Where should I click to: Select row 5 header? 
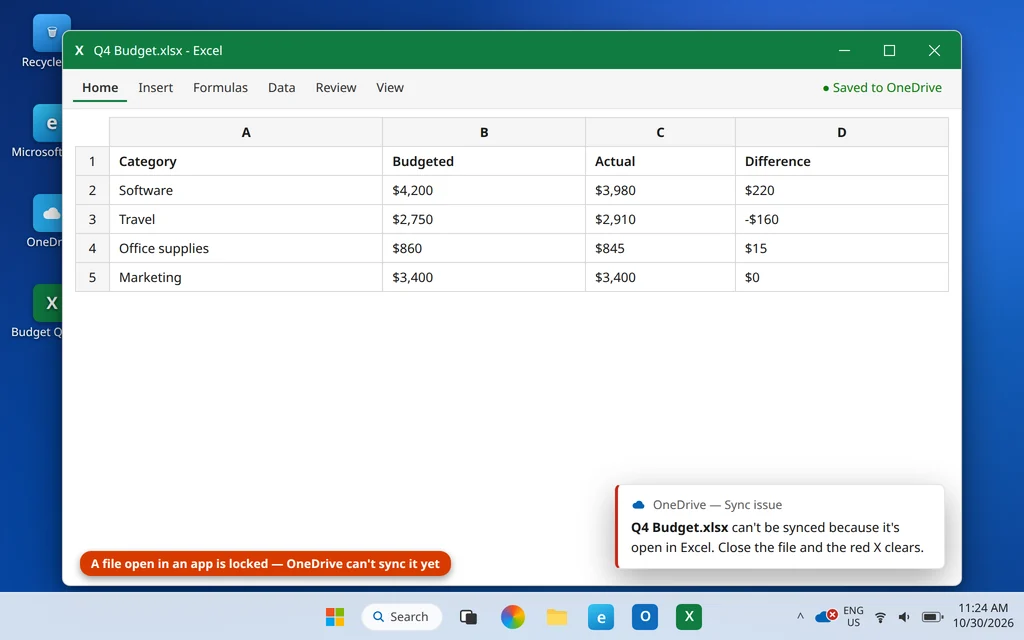tap(92, 277)
